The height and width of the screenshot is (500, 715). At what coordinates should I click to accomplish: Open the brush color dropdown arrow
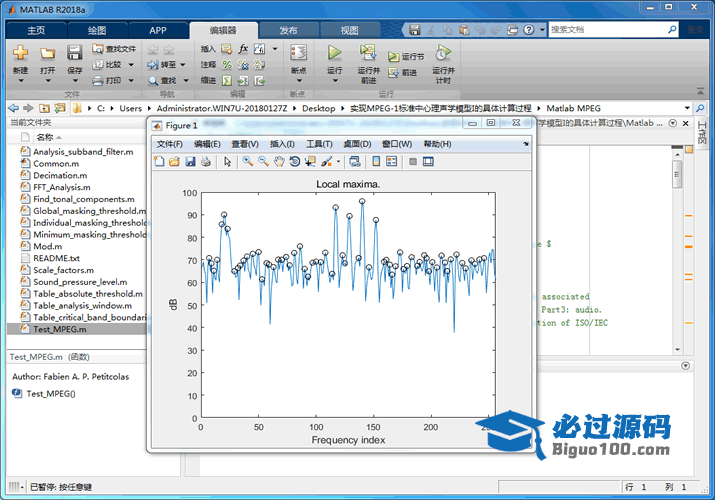(x=338, y=161)
